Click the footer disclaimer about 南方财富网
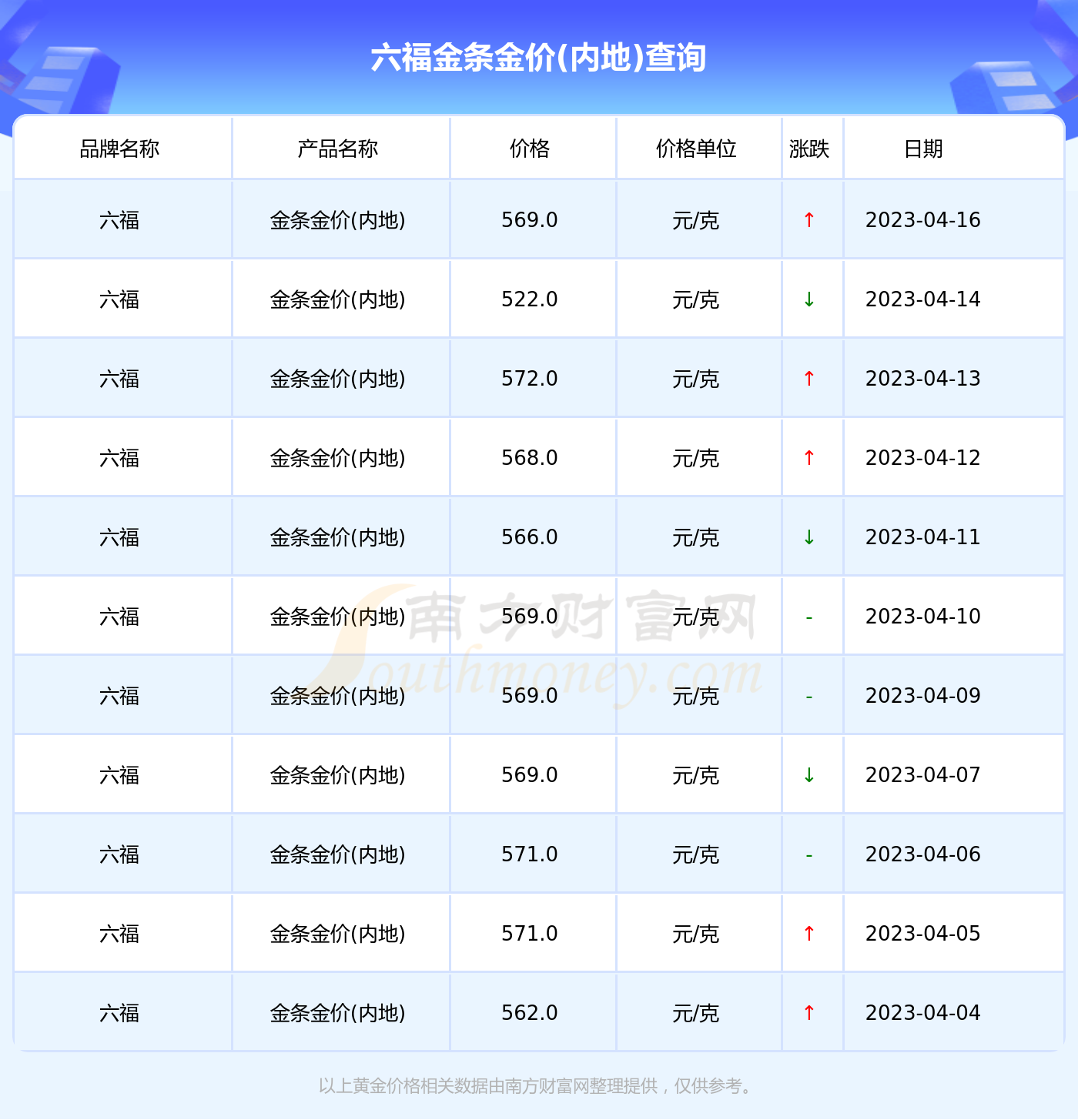Viewport: 1078px width, 1120px height. coord(537,1086)
